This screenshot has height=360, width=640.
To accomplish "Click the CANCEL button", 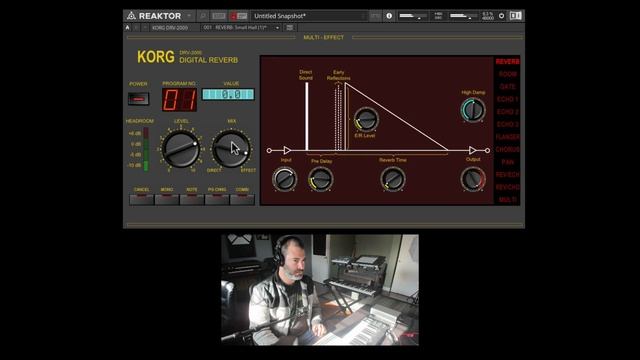I will (142, 199).
